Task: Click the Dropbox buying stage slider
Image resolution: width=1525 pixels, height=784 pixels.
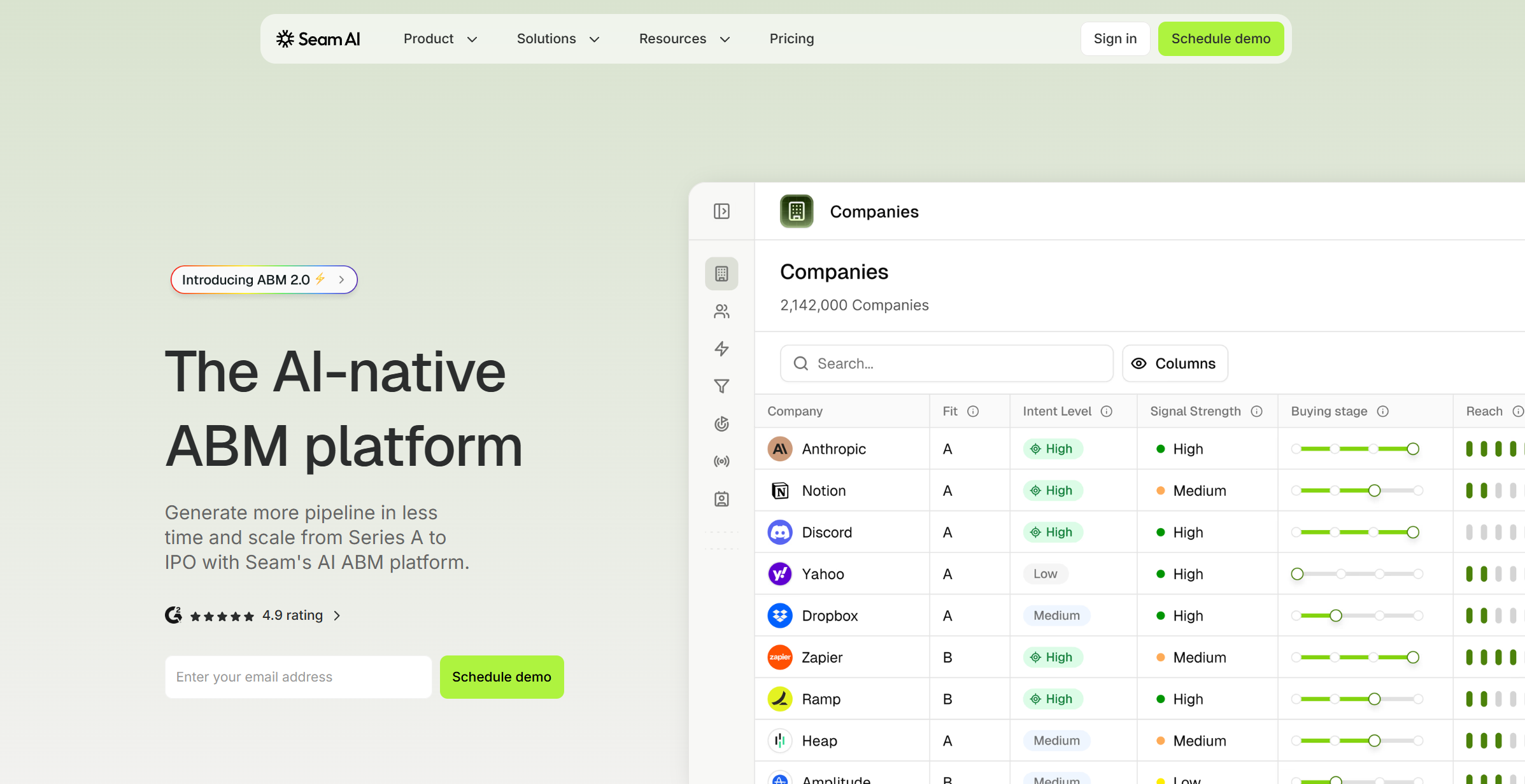Action: [x=1356, y=615]
